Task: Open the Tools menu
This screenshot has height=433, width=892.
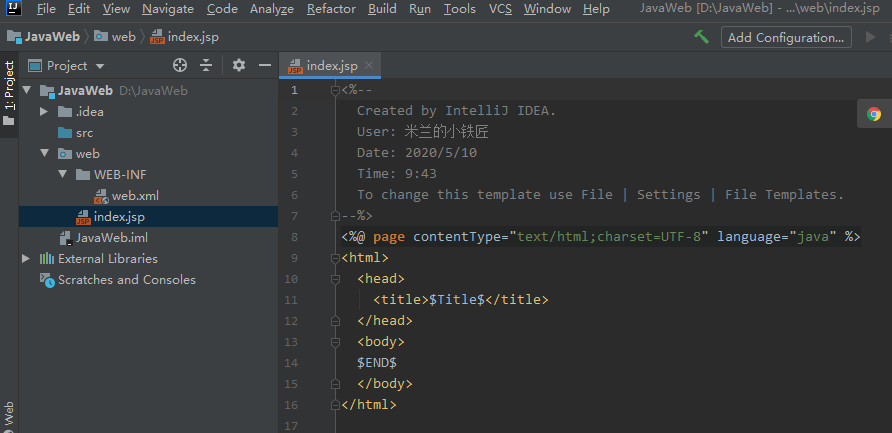Action: pos(460,9)
